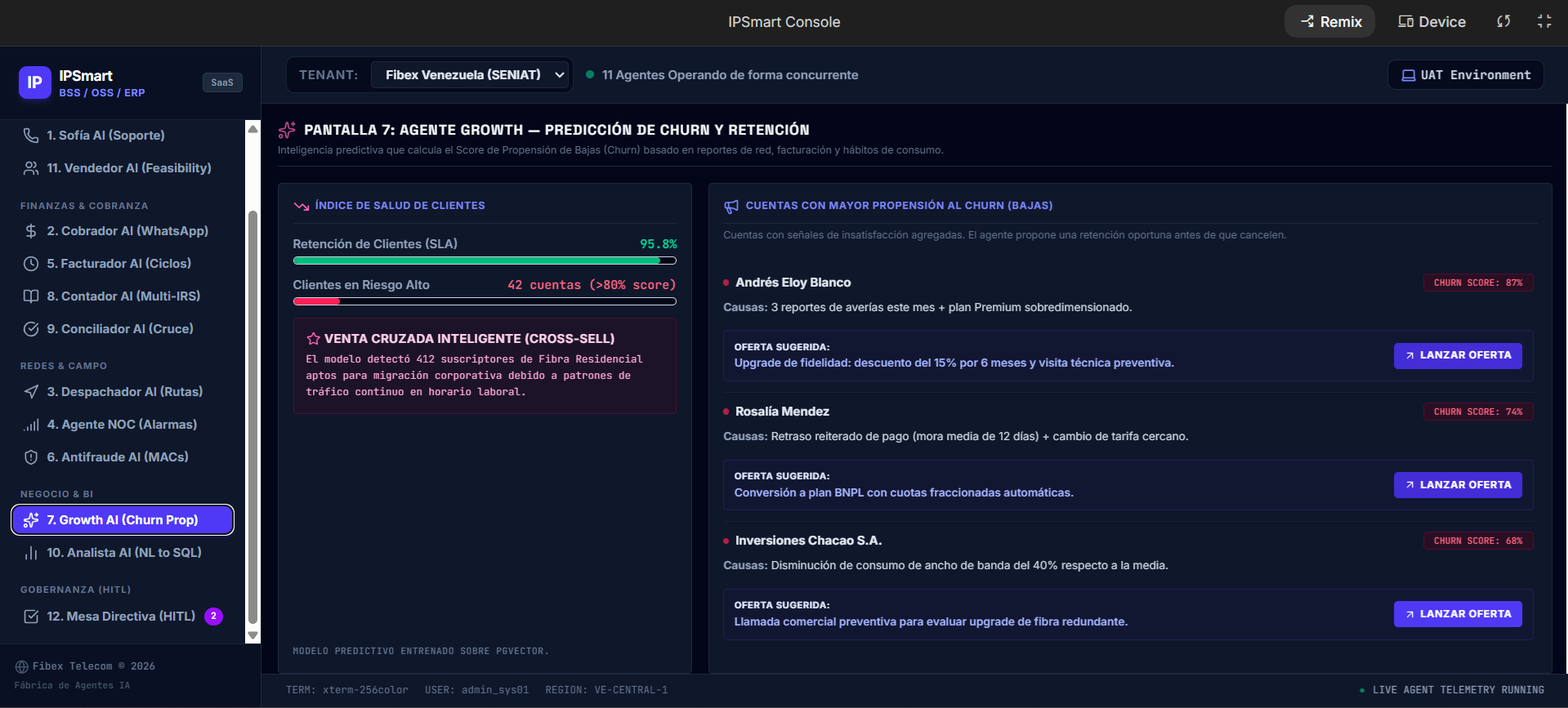Open 12. Mesa Directiva (HITL)
The width and height of the screenshot is (1568, 708).
pos(123,617)
